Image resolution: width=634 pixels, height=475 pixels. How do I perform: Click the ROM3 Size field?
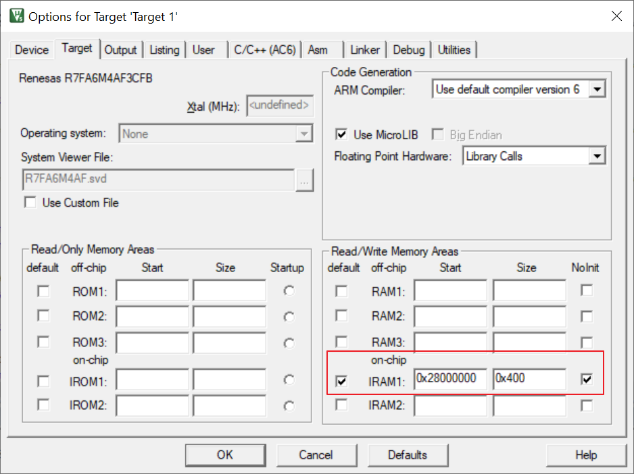pyautogui.click(x=229, y=343)
